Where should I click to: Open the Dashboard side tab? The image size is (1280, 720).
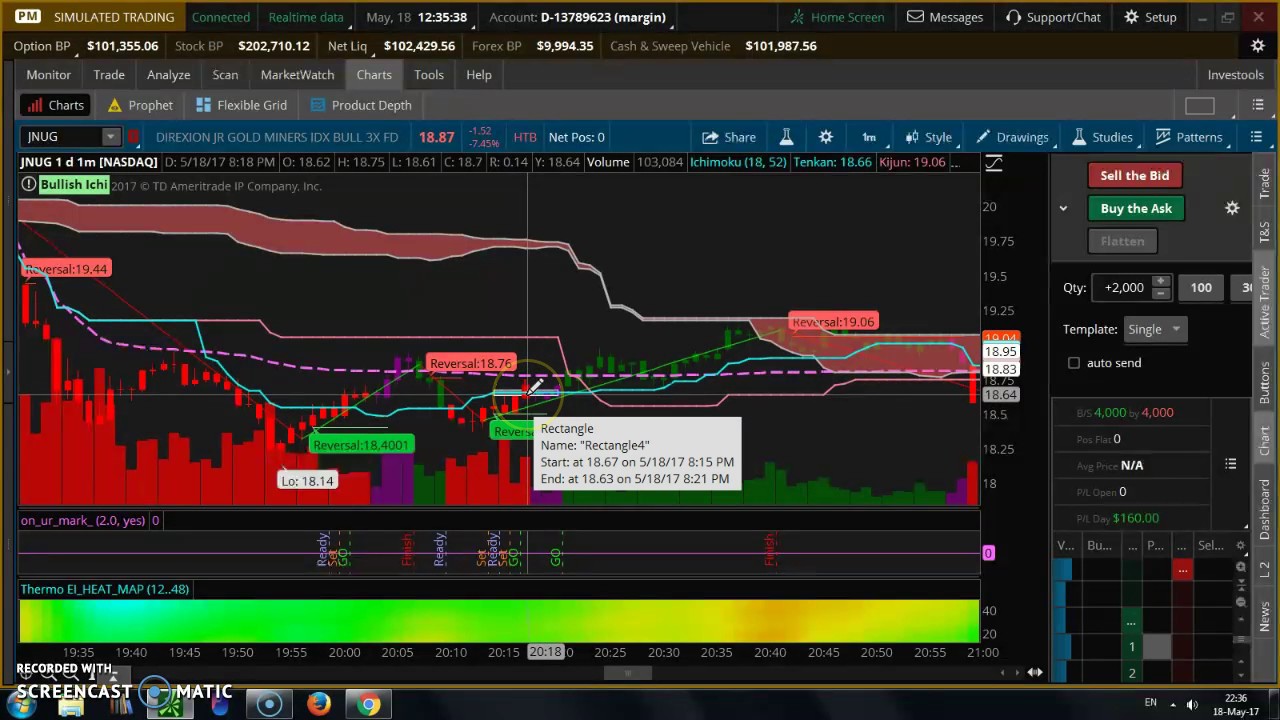click(x=1264, y=509)
